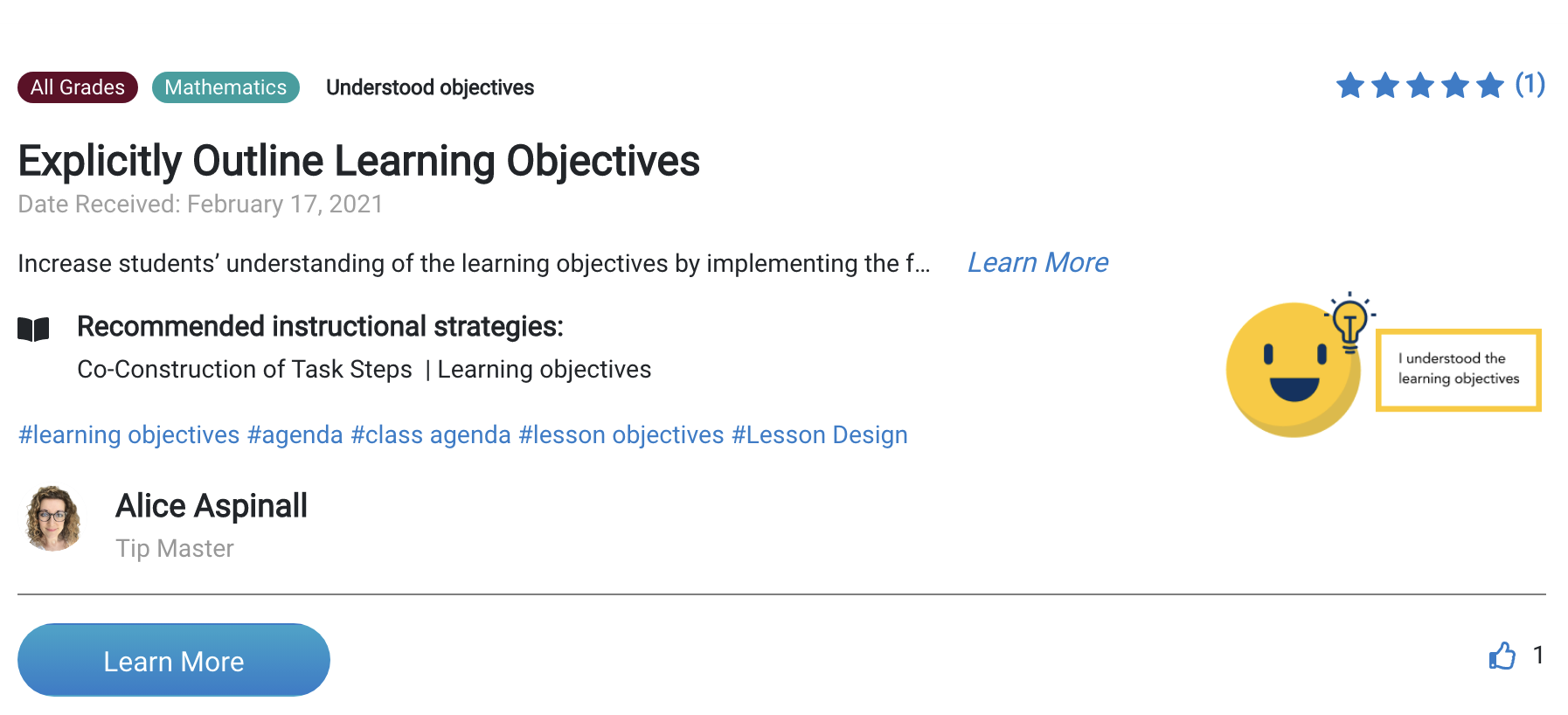This screenshot has width=1568, height=715.
Task: Click the rating count in parentheses
Action: [1530, 85]
